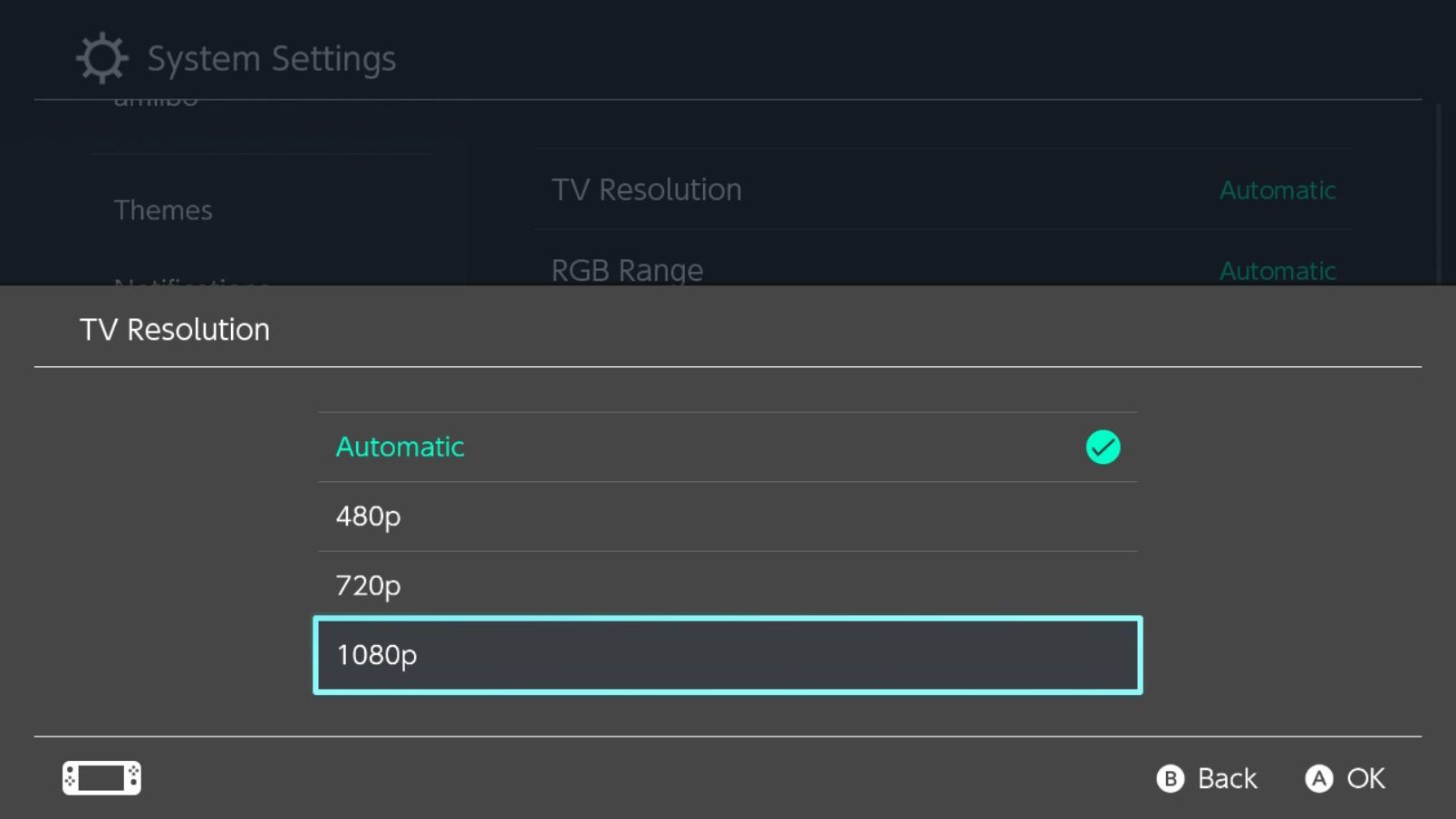1456x819 pixels.
Task: Click the System Settings title text
Action: click(x=271, y=59)
